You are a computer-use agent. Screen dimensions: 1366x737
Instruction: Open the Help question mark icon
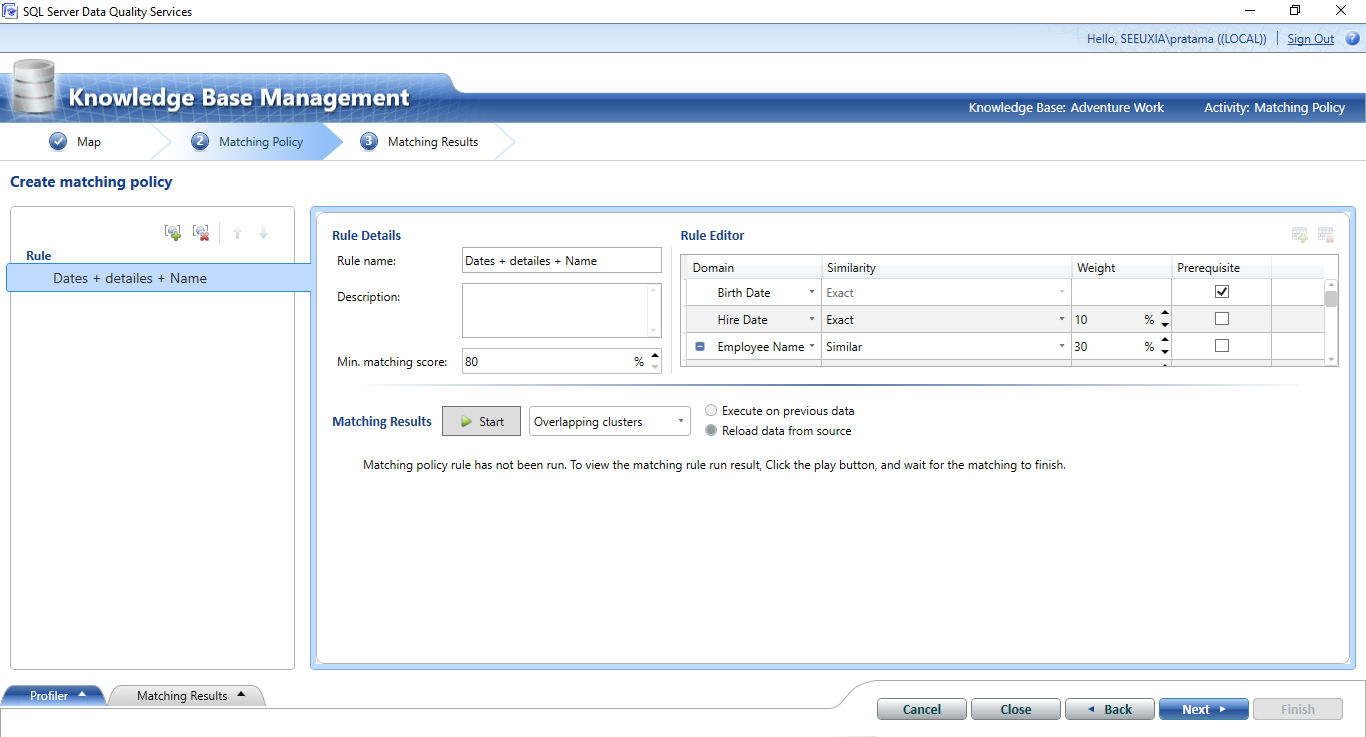pyautogui.click(x=1352, y=39)
